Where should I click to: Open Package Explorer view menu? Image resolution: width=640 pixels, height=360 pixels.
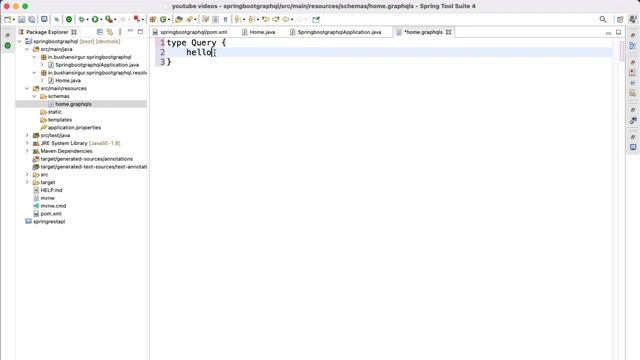(120, 32)
